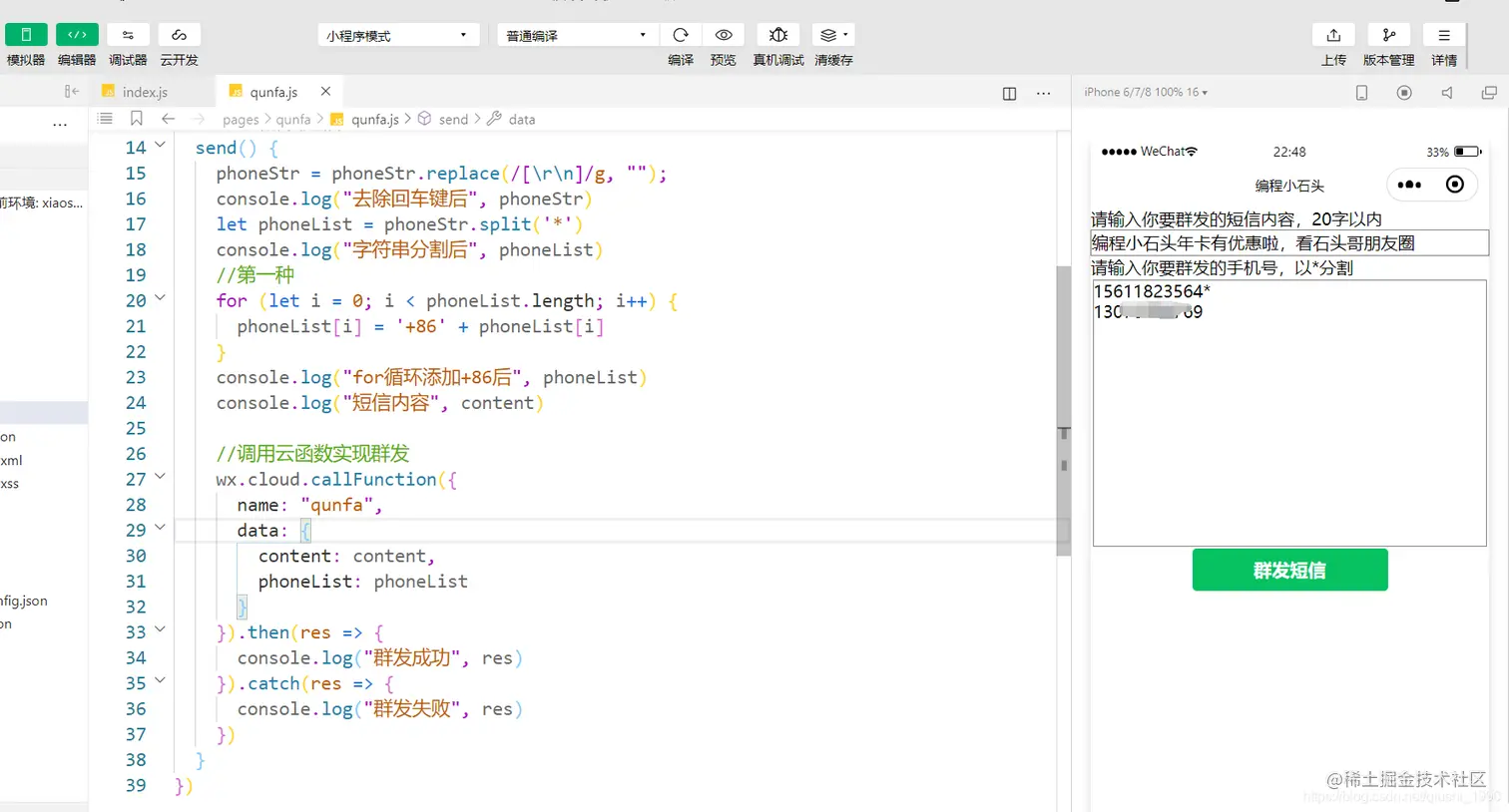Image resolution: width=1509 pixels, height=812 pixels.
Task: Collapse the send() block at line 14
Action: coord(160,147)
